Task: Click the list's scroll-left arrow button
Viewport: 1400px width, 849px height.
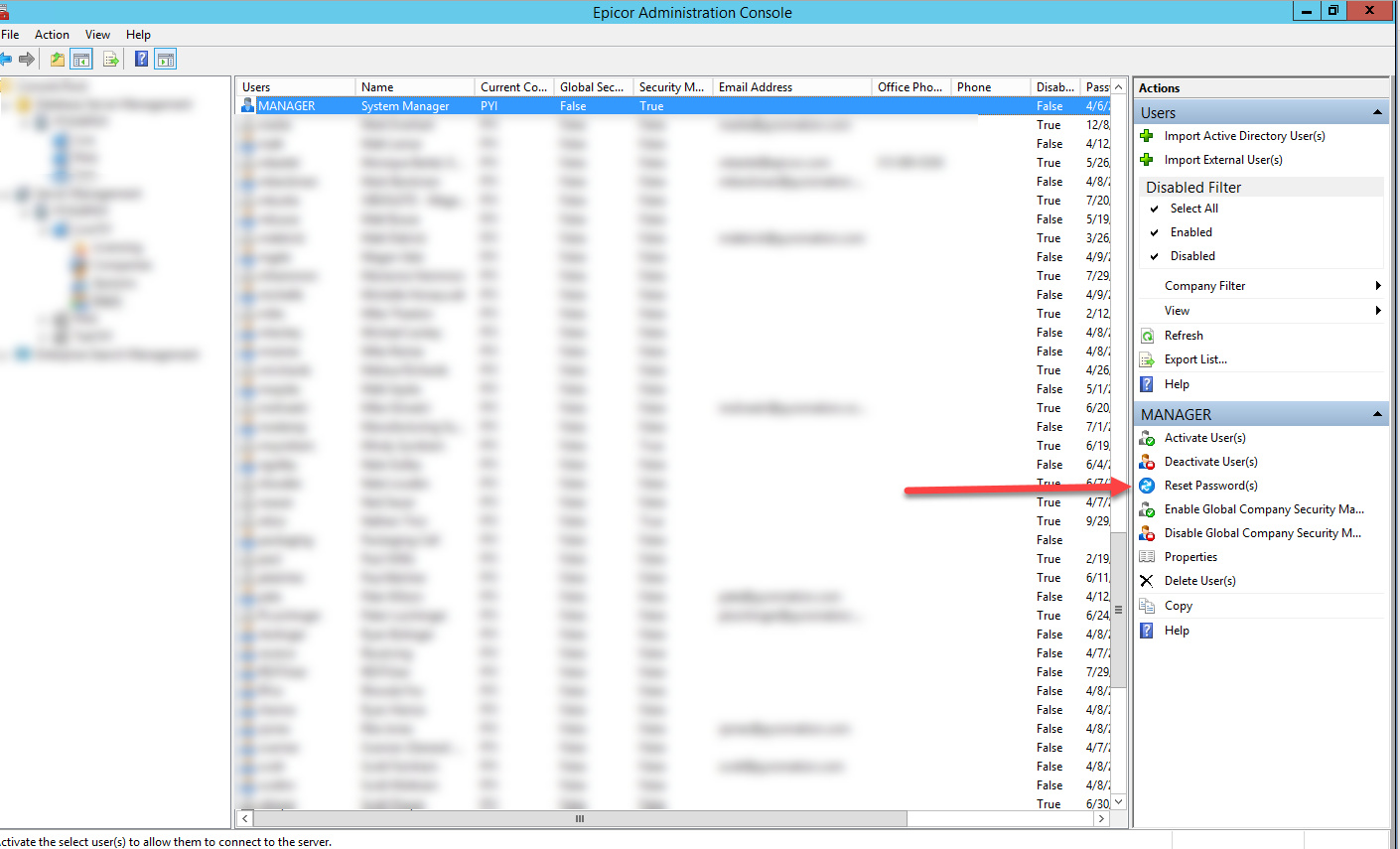Action: (245, 819)
